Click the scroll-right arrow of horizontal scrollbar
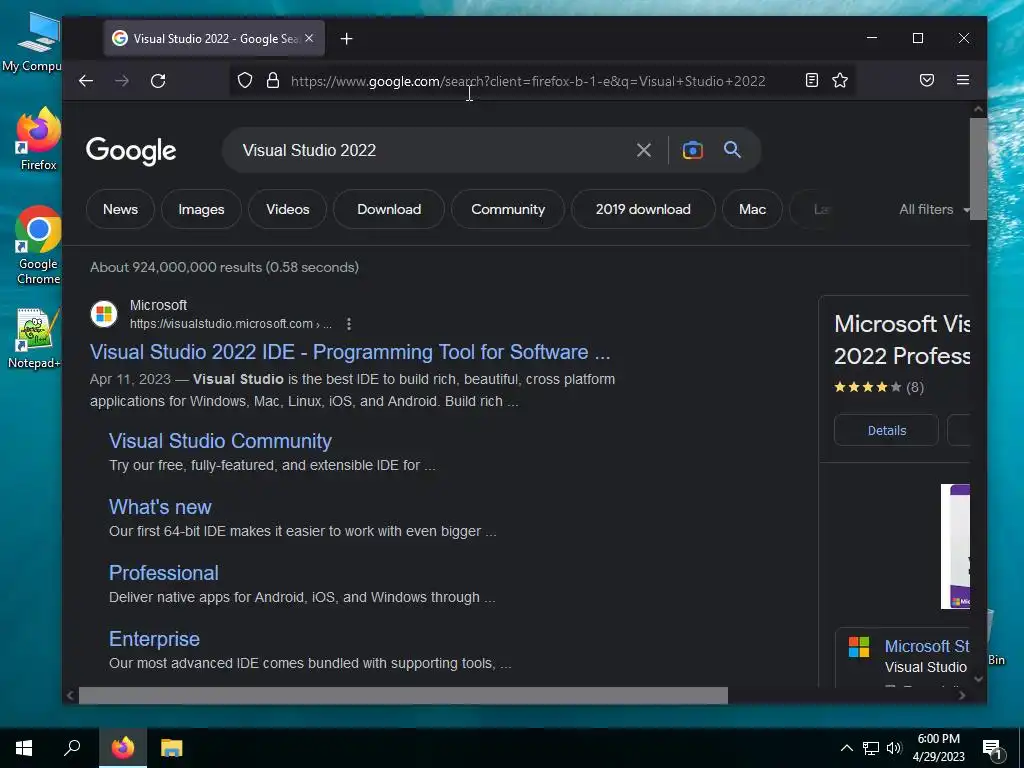 [961, 696]
